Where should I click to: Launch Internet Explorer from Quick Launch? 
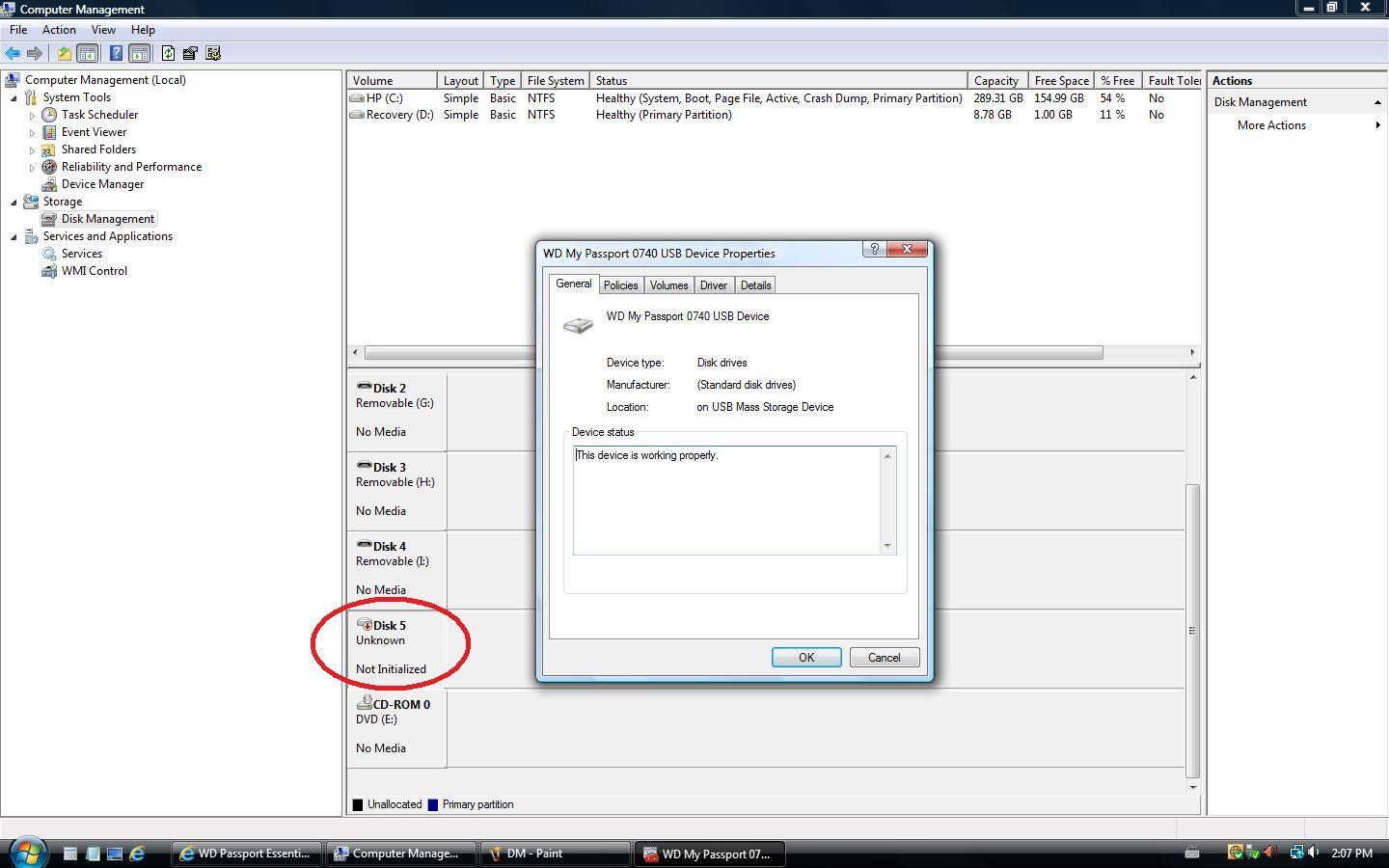pos(137,854)
